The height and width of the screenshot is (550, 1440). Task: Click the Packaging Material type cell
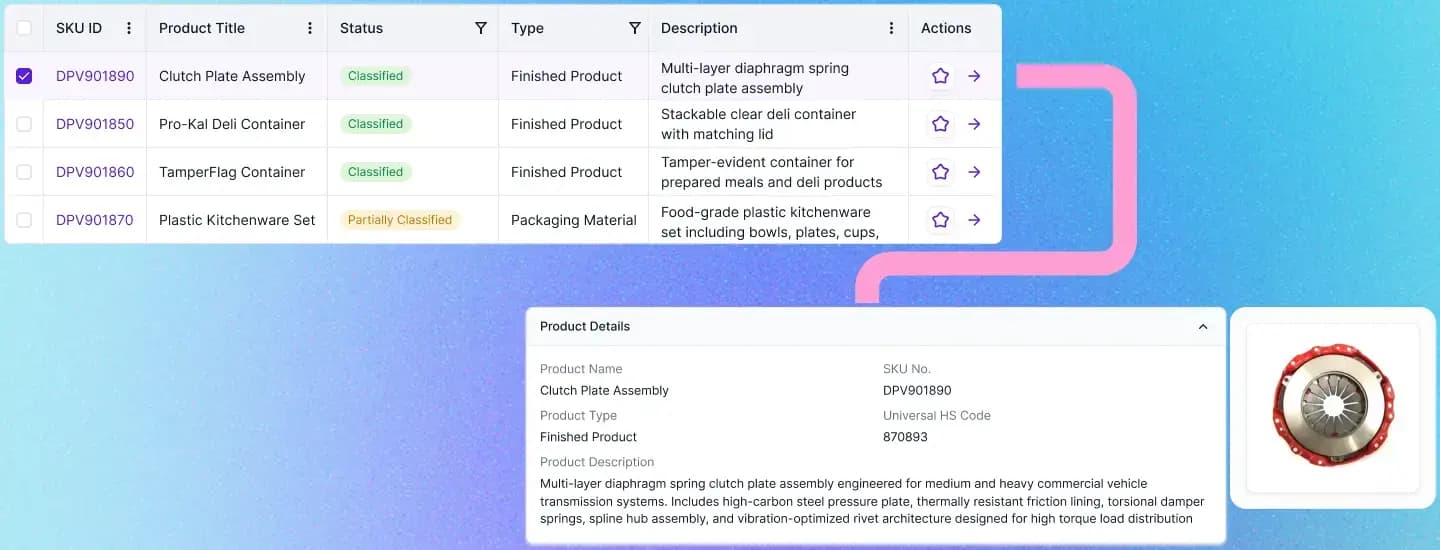[574, 220]
